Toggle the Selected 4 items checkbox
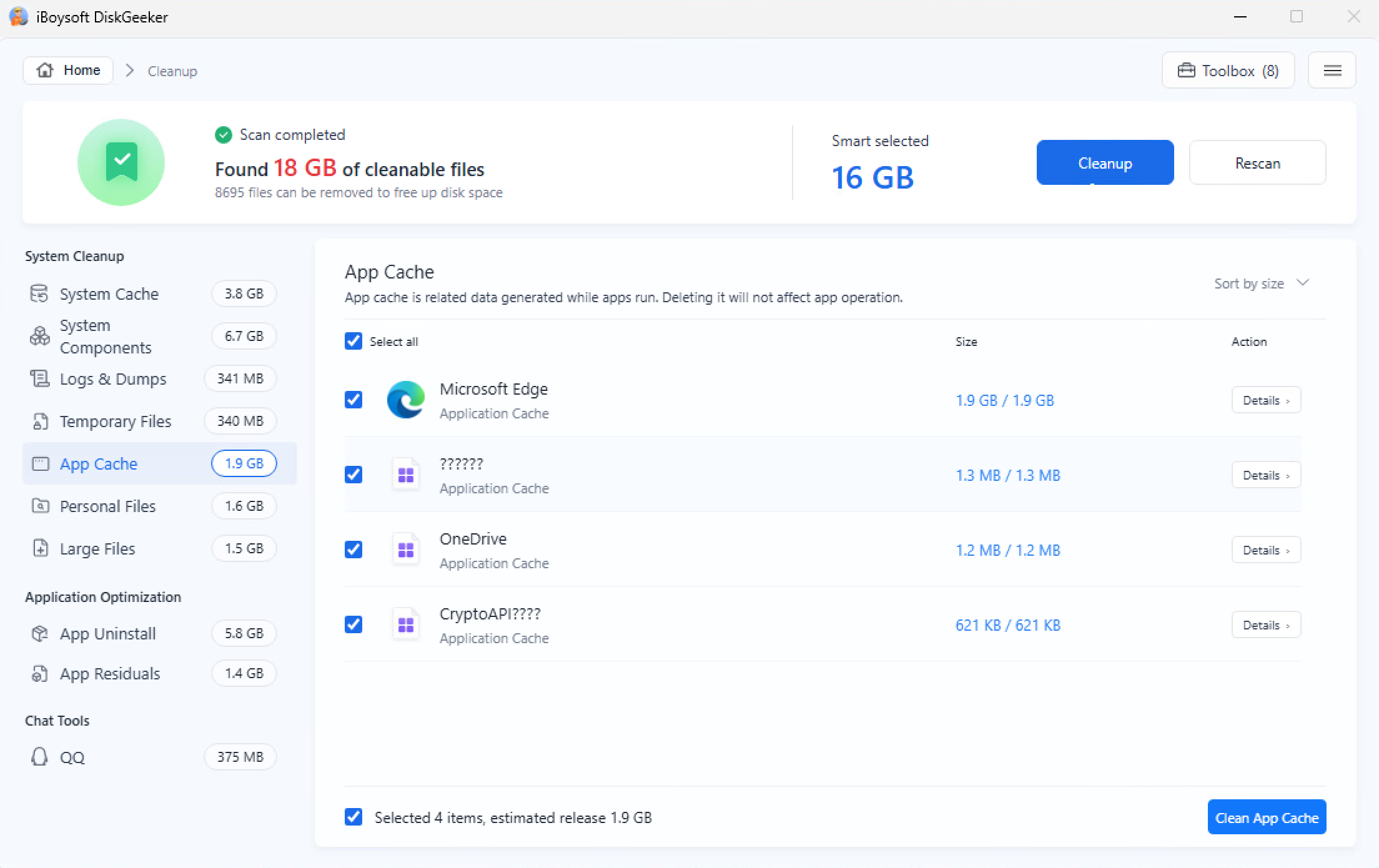Screen dimensions: 1379x868 pyautogui.click(x=353, y=817)
